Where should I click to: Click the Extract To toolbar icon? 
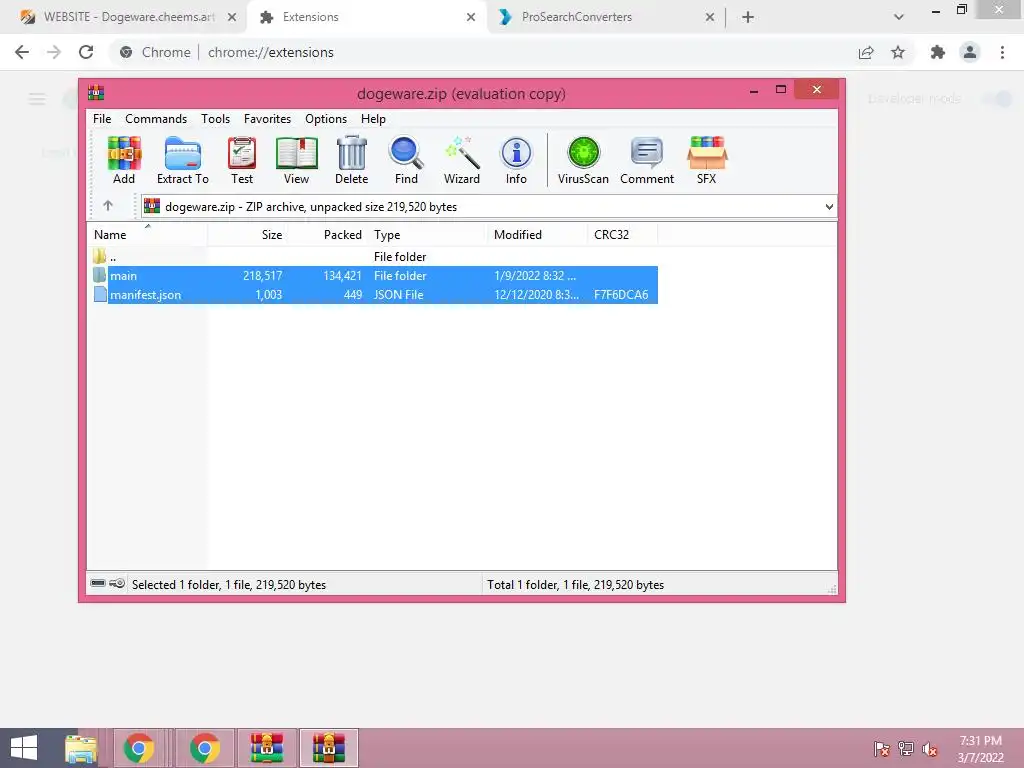pyautogui.click(x=183, y=160)
